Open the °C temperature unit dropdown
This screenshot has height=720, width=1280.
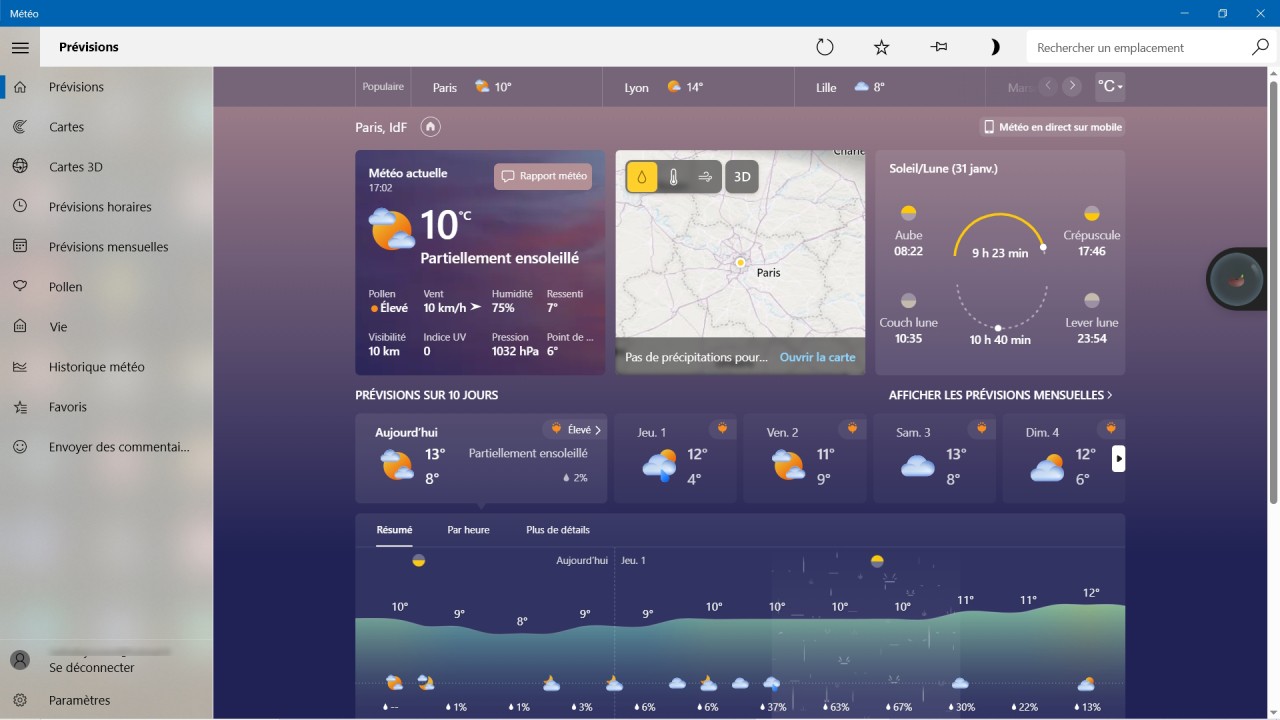click(1110, 87)
